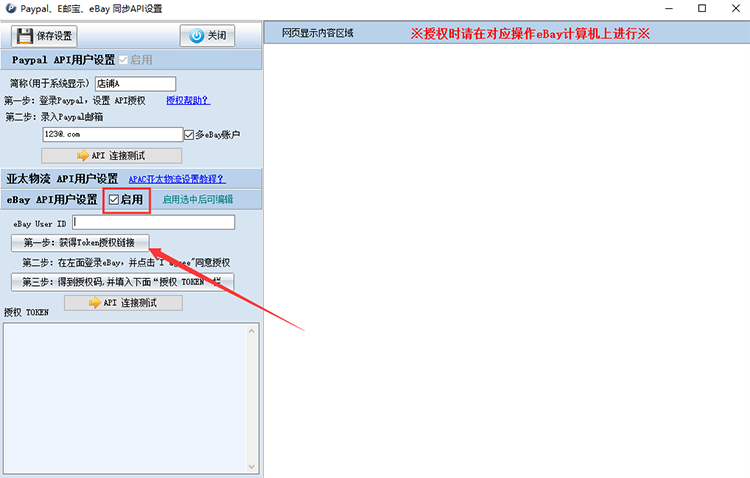
Task: Focus the eBay User ID field
Action: [x=153, y=223]
